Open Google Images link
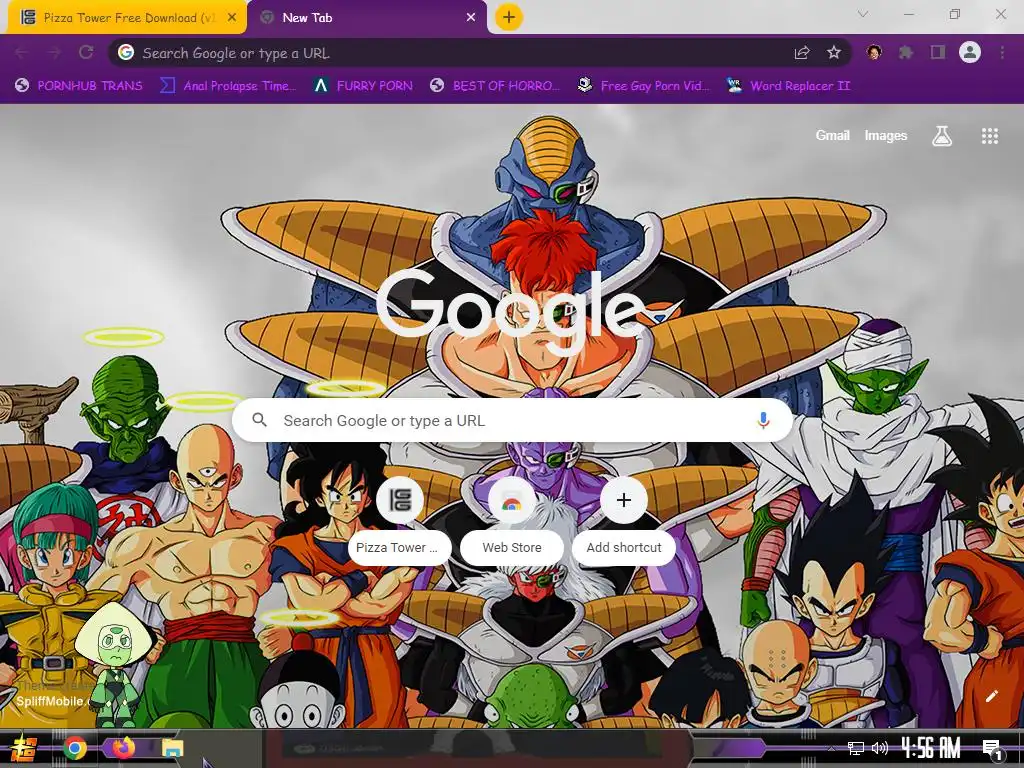The height and width of the screenshot is (768, 1024). (886, 135)
